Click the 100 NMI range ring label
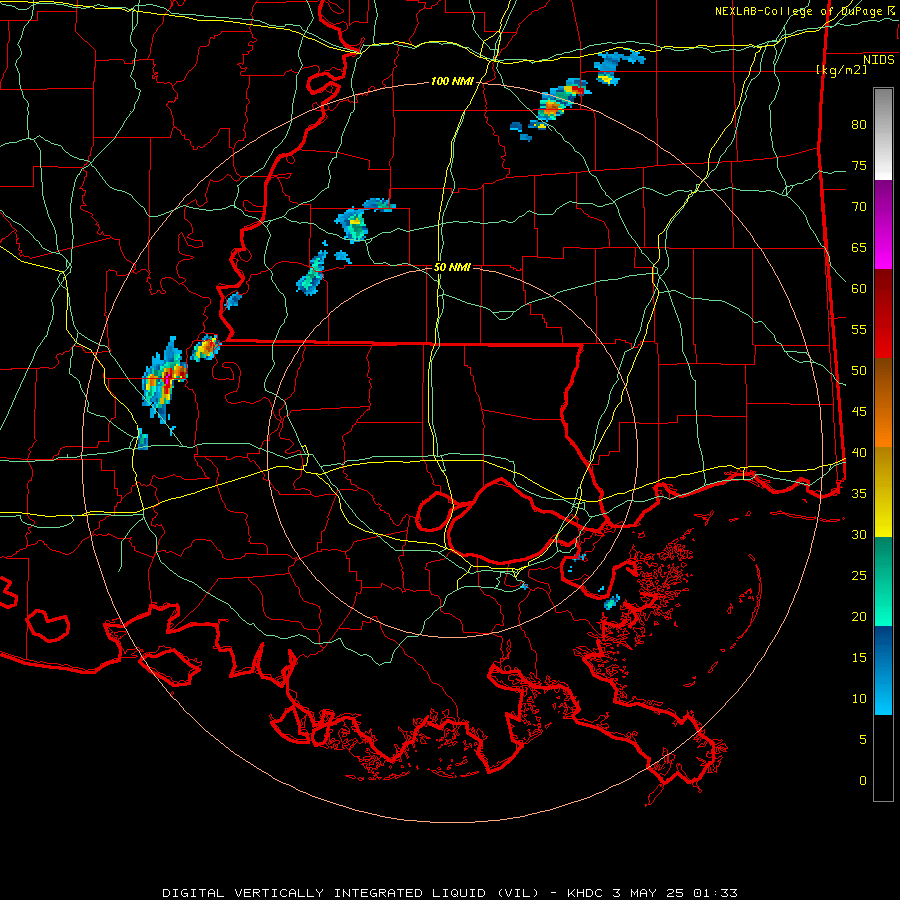The image size is (900, 900). pyautogui.click(x=452, y=82)
